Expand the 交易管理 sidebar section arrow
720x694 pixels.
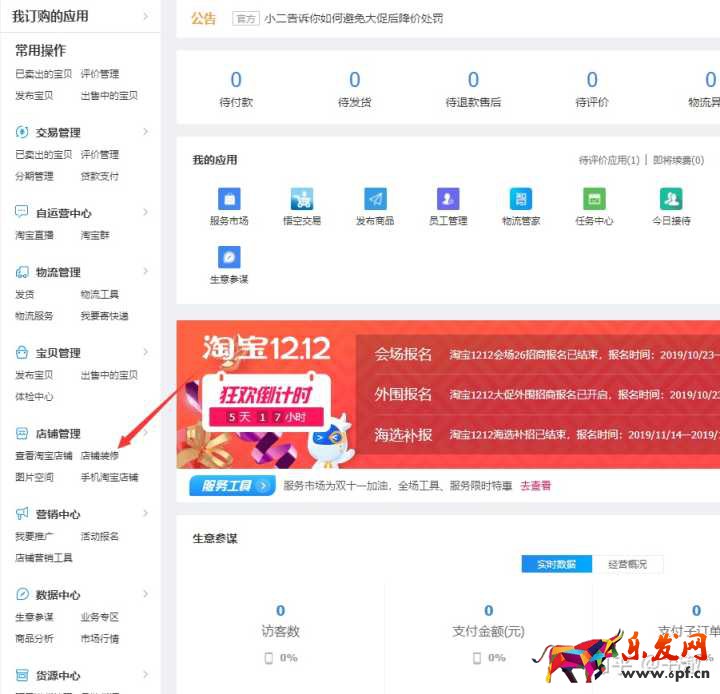pyautogui.click(x=145, y=132)
